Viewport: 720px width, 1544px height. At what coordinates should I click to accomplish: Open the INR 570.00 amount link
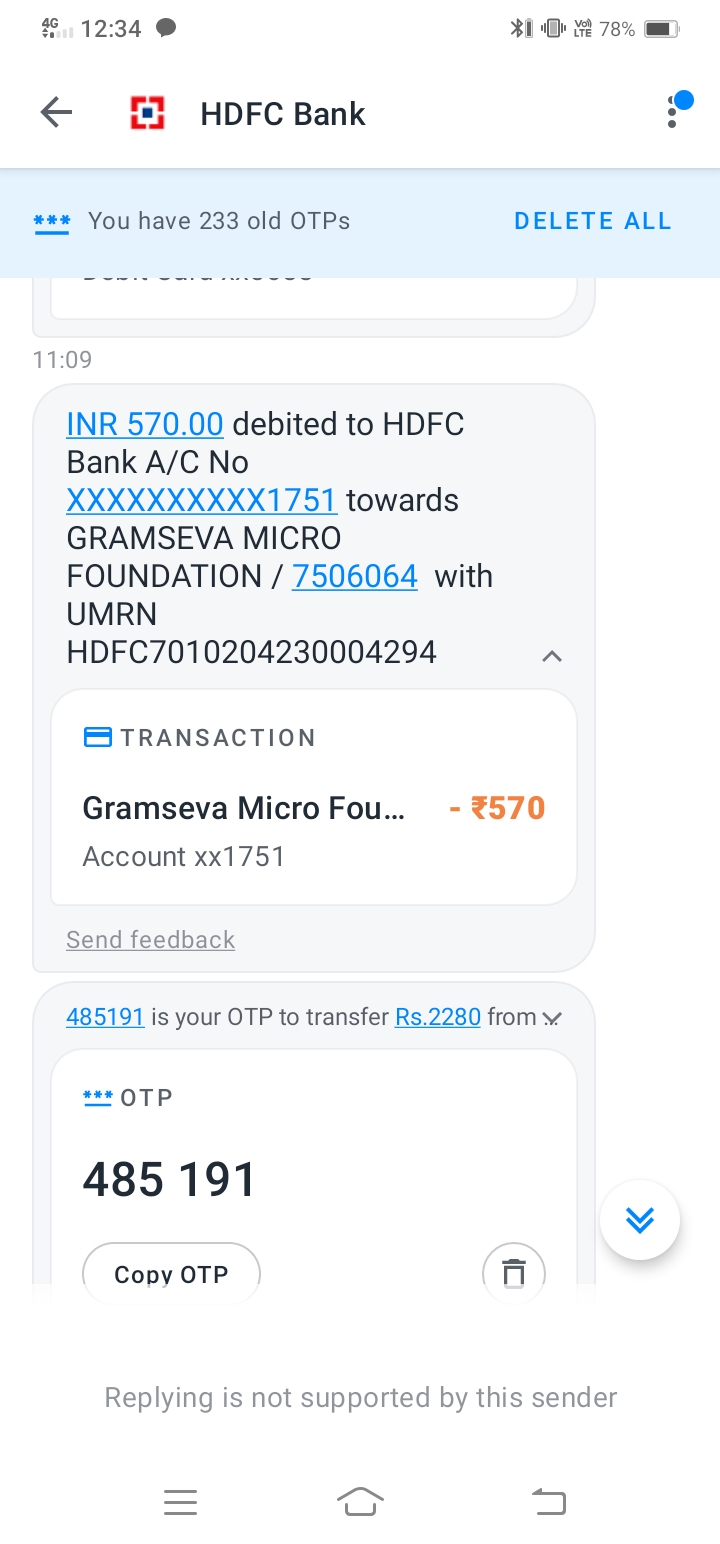[x=145, y=424]
